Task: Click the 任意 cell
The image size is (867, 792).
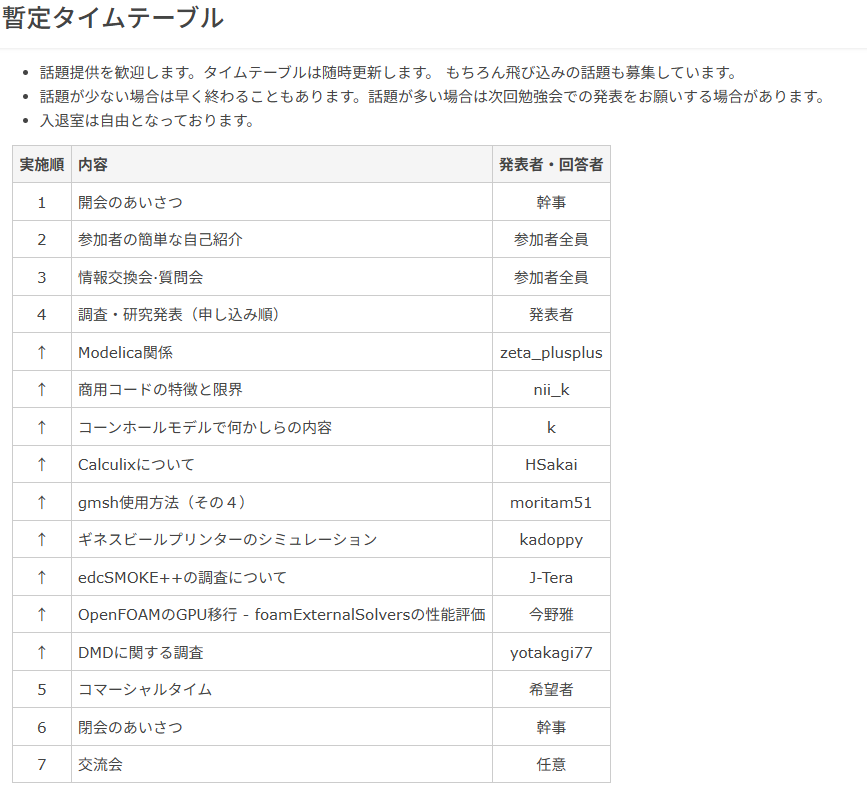Action: tap(551, 764)
